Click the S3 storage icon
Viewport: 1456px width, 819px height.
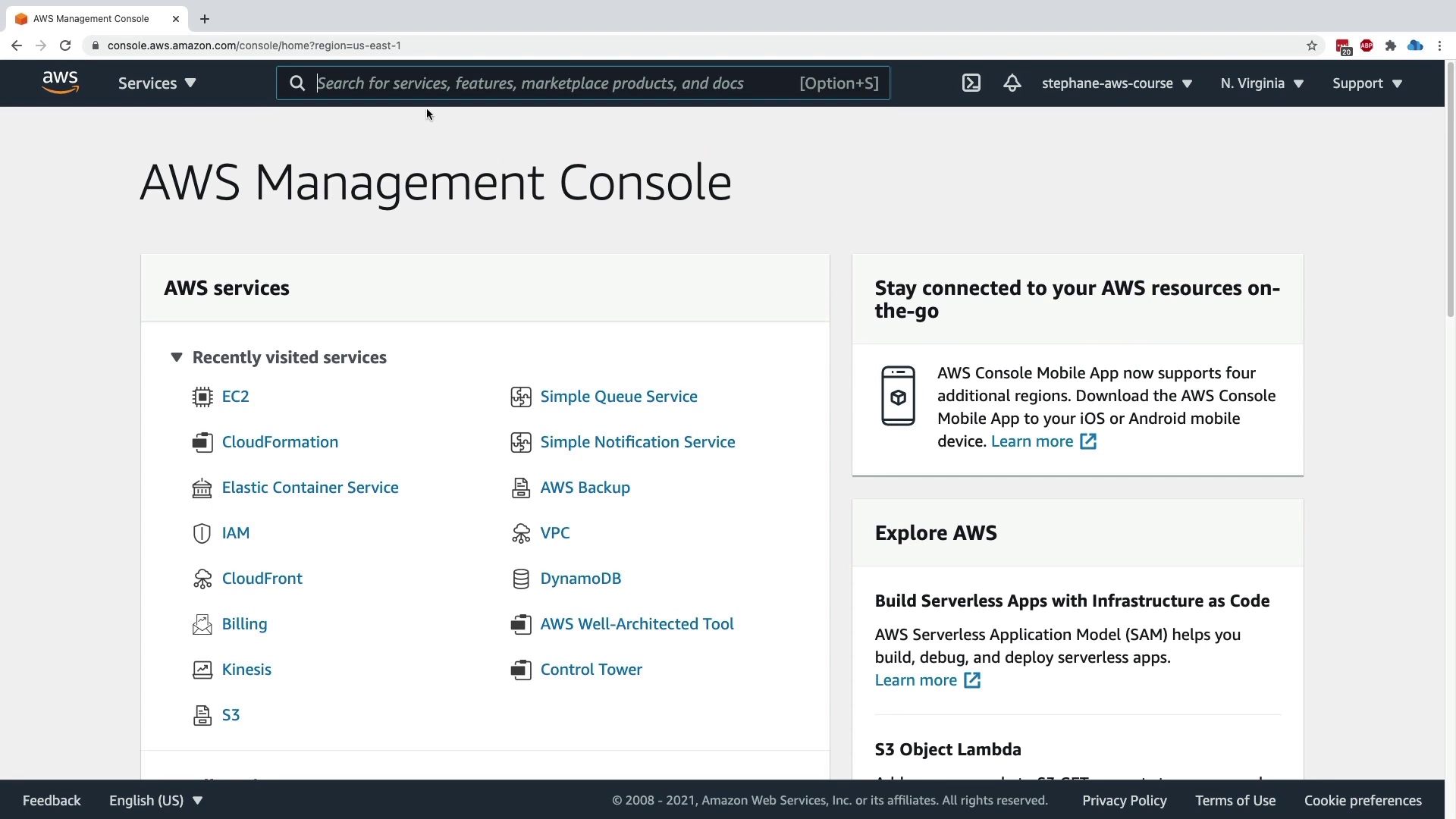tap(202, 715)
